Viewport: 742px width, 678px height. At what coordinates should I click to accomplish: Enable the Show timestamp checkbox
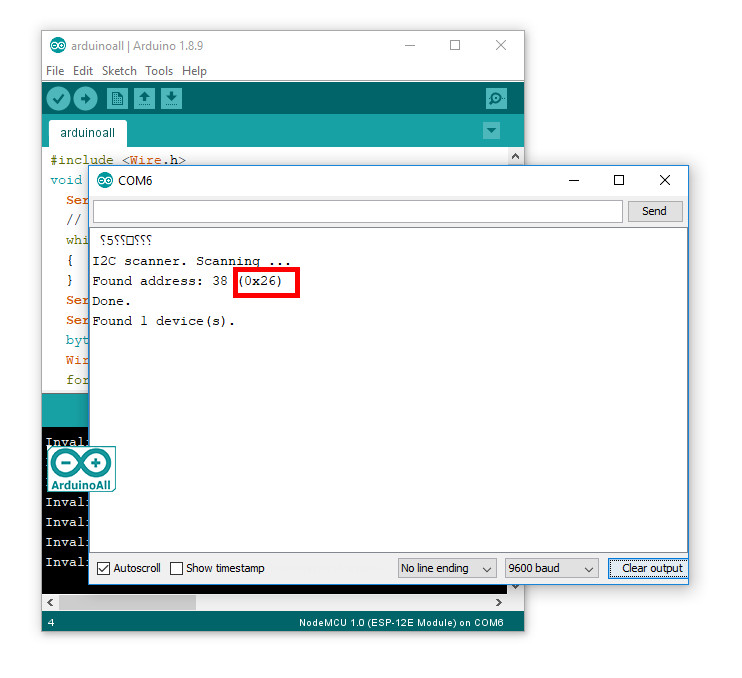click(176, 568)
